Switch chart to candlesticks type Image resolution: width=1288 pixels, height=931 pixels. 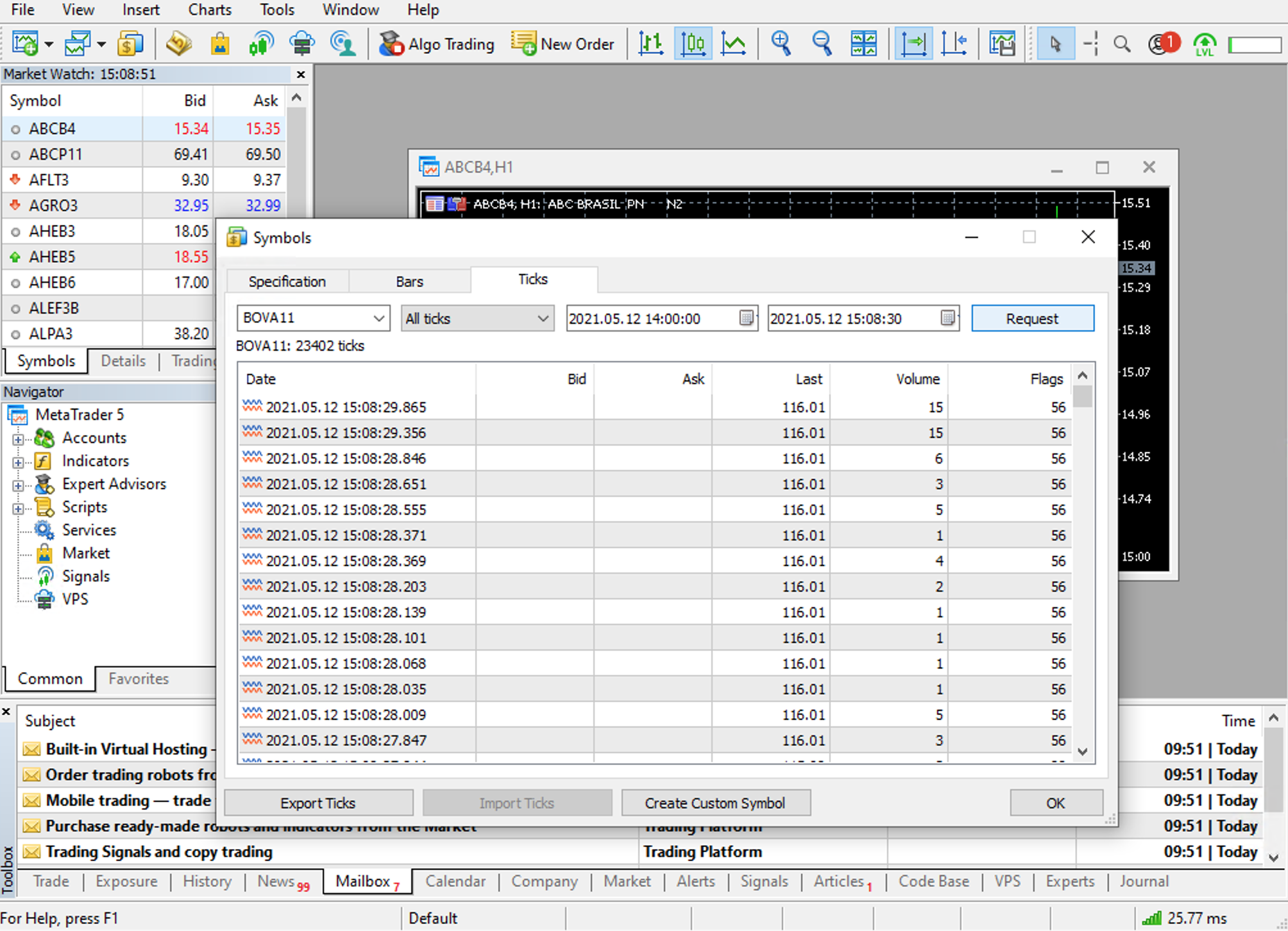pyautogui.click(x=693, y=44)
